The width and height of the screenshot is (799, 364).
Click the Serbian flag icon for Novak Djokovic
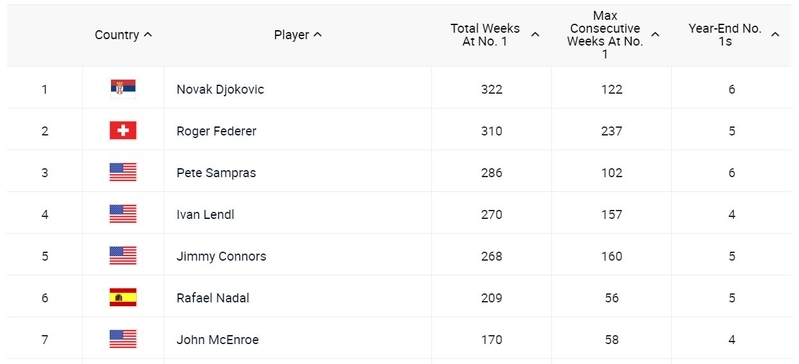(x=123, y=89)
